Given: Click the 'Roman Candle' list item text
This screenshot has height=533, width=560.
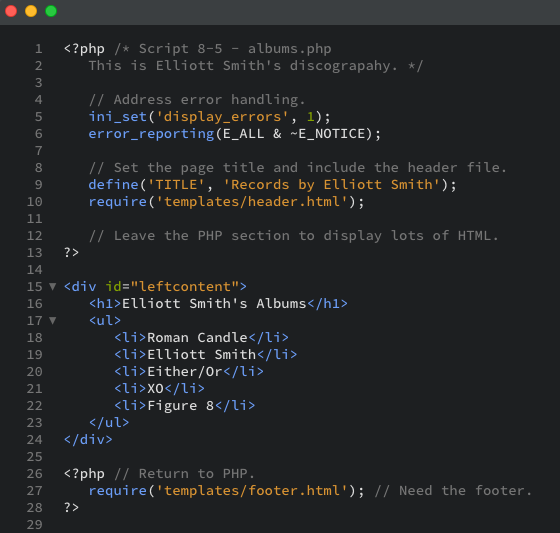Looking at the screenshot, I should click(198, 338).
